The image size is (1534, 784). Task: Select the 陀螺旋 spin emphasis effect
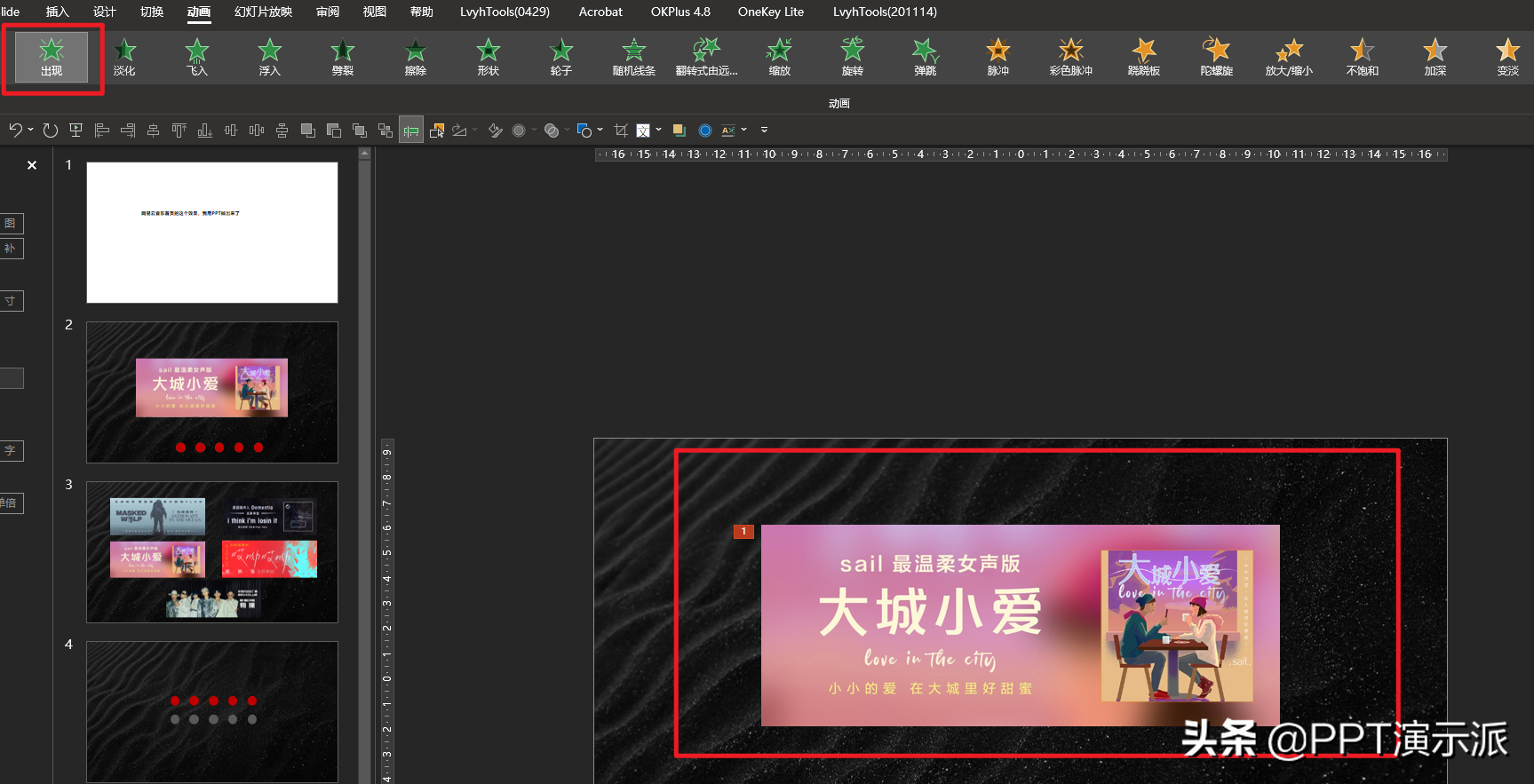pyautogui.click(x=1217, y=57)
